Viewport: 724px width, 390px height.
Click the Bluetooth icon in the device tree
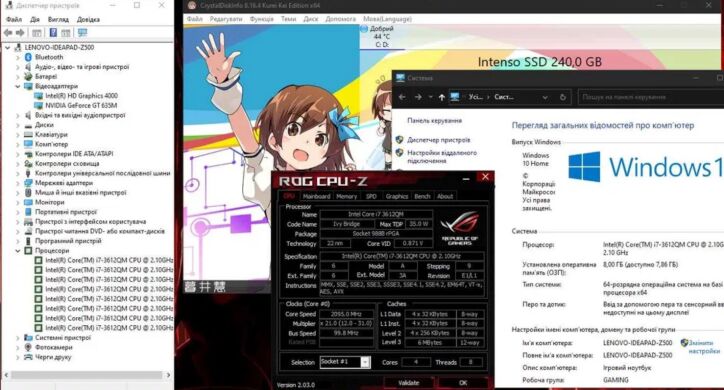28,57
